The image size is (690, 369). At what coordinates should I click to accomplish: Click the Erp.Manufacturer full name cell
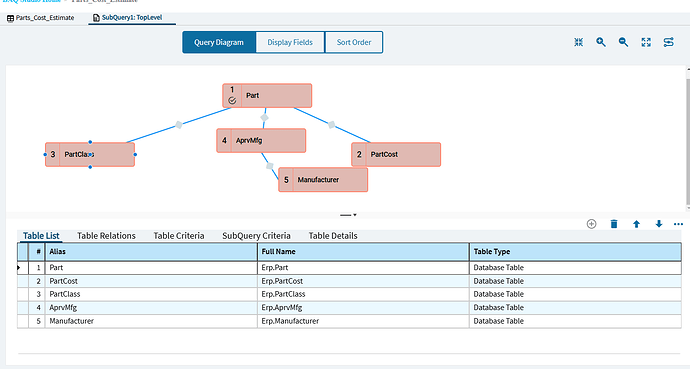[x=363, y=321]
